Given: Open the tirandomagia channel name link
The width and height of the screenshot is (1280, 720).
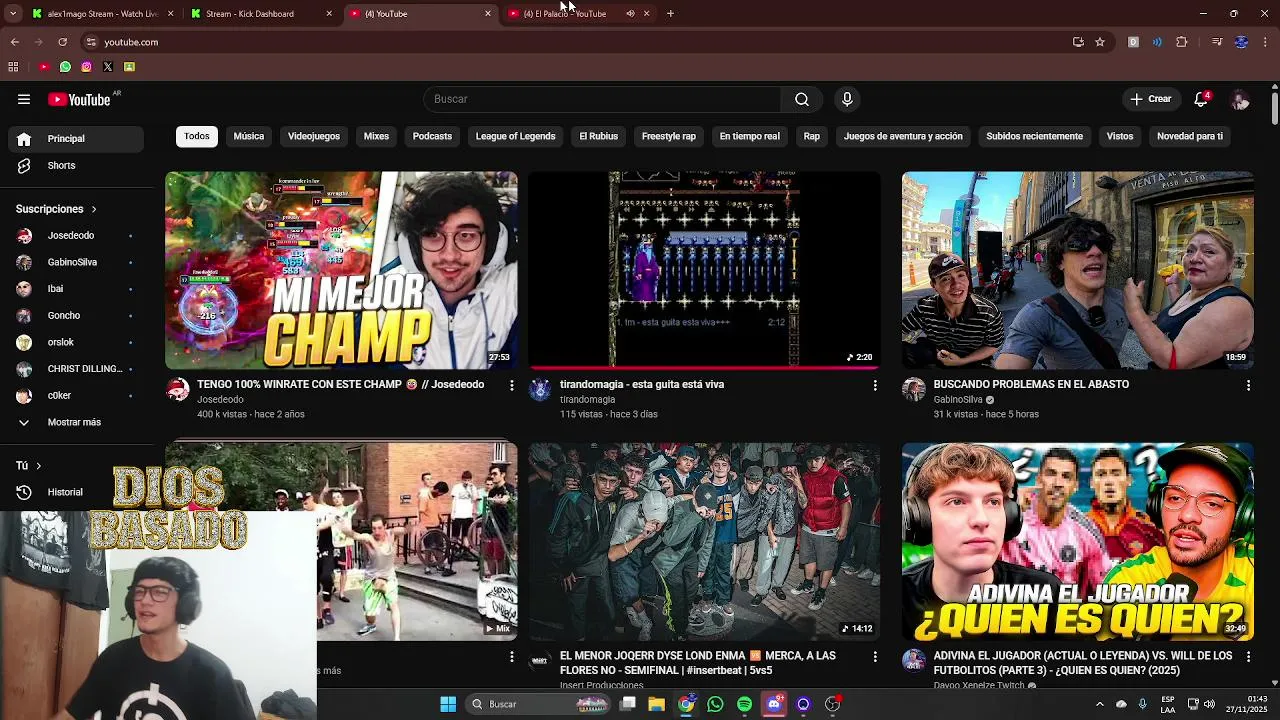Looking at the screenshot, I should (587, 400).
